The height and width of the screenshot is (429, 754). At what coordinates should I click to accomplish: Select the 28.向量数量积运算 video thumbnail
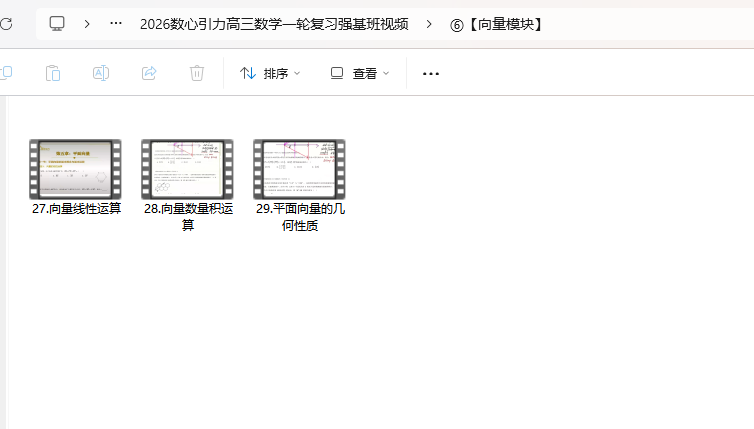coord(187,169)
